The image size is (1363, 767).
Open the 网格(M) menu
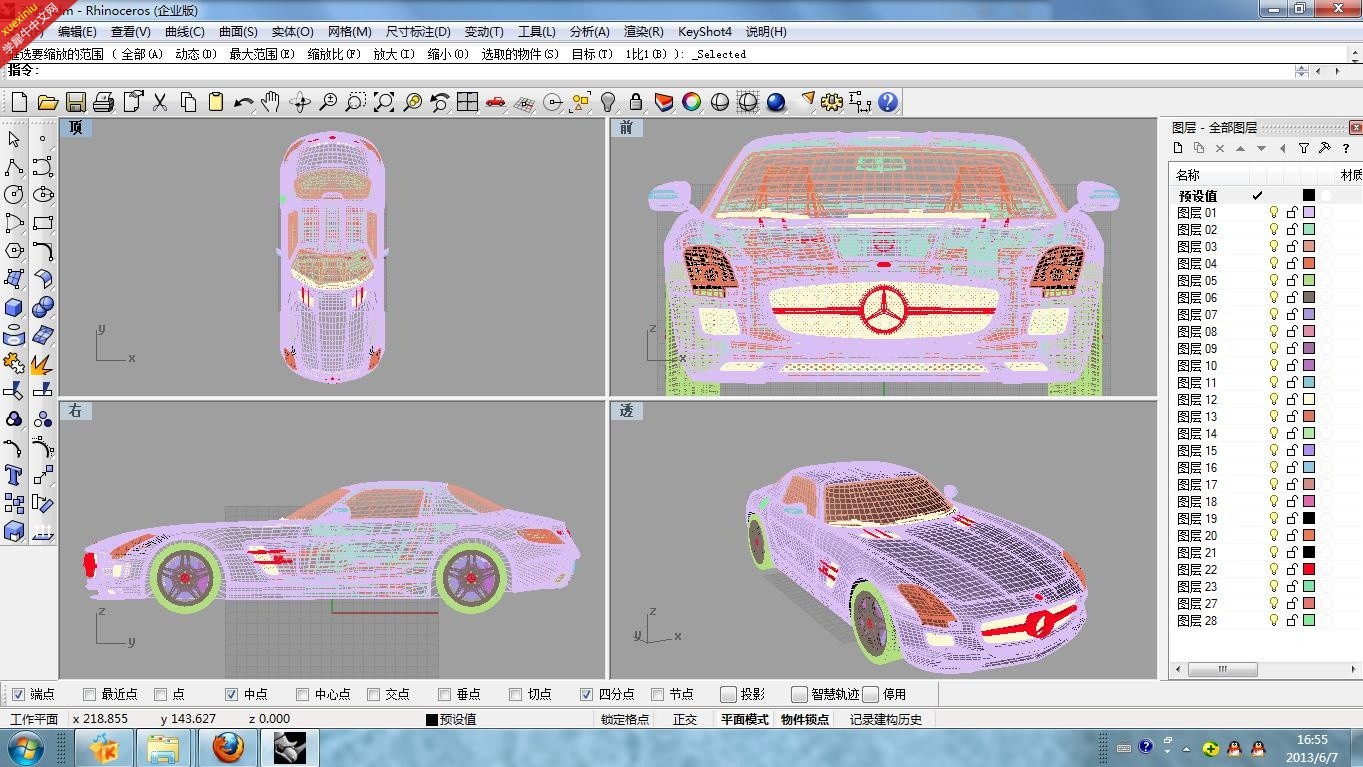point(350,32)
